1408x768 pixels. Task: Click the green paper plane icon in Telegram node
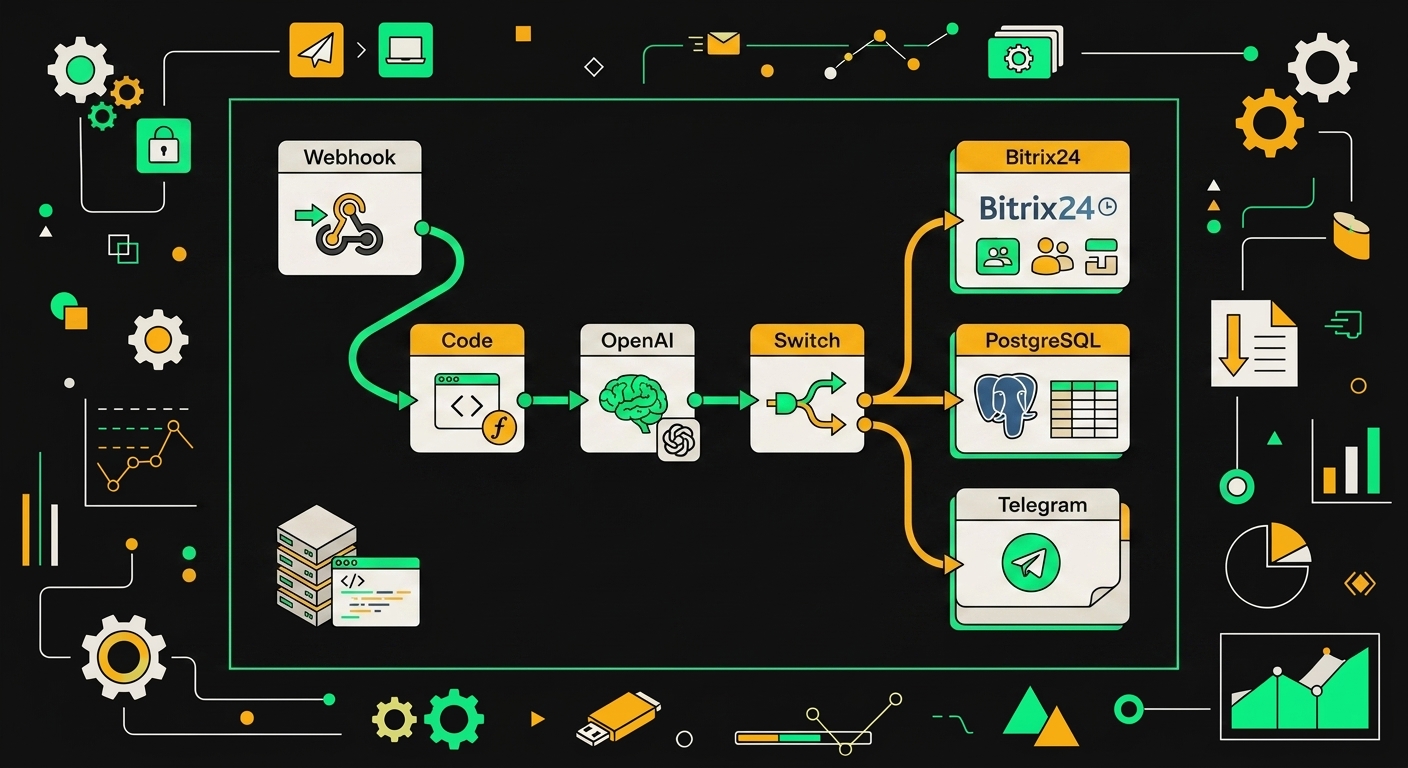1030,562
